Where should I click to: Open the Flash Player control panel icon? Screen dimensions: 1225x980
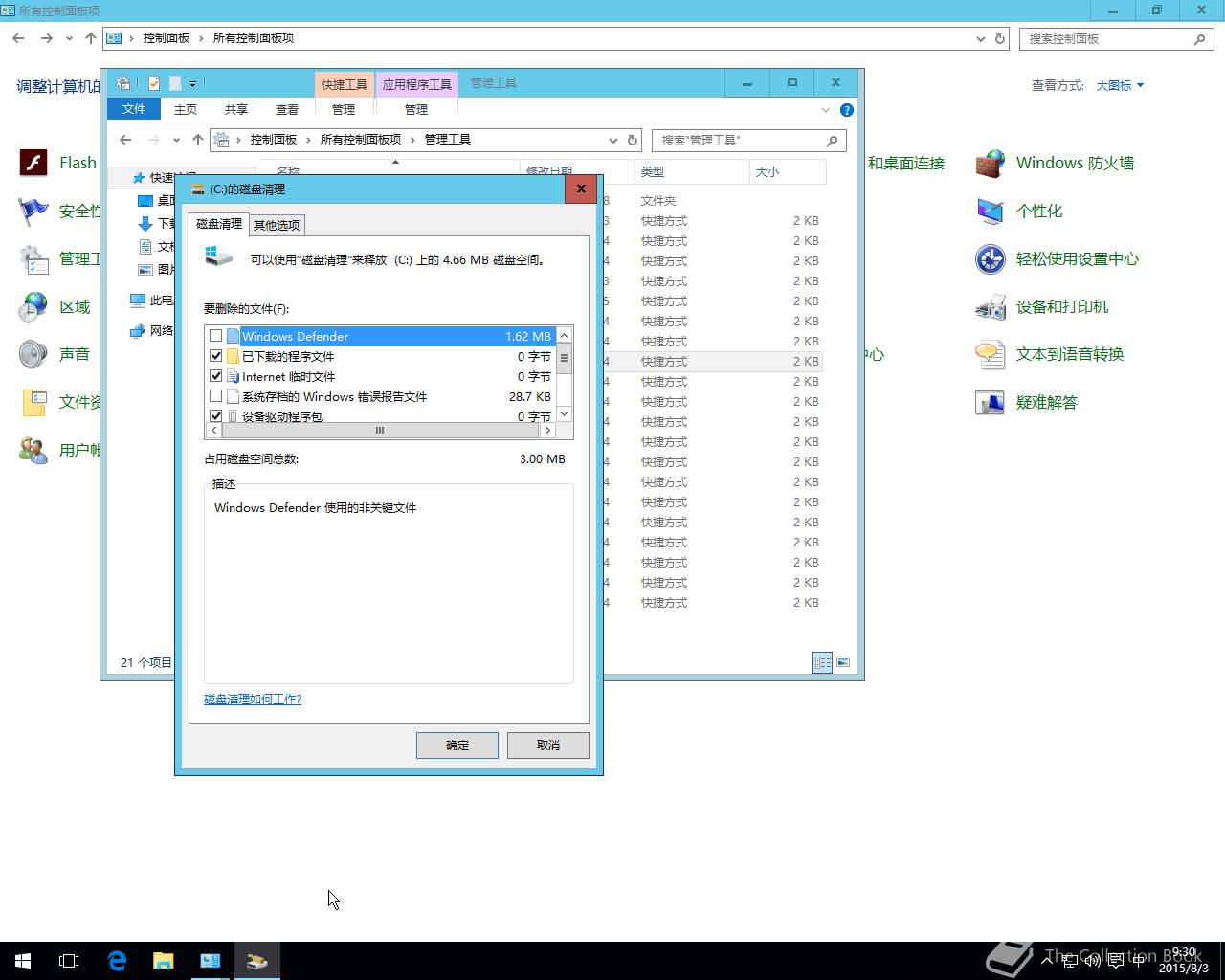(33, 164)
